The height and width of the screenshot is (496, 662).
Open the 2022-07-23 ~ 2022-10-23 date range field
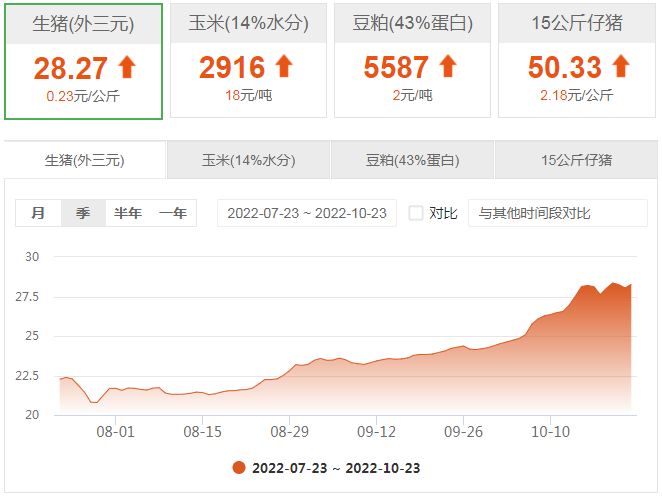[x=307, y=213]
